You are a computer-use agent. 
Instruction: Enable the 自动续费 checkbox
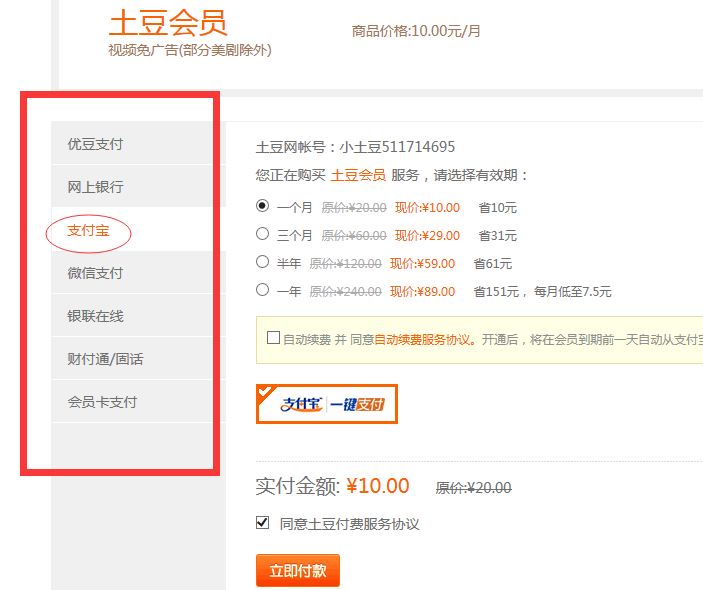click(x=273, y=338)
